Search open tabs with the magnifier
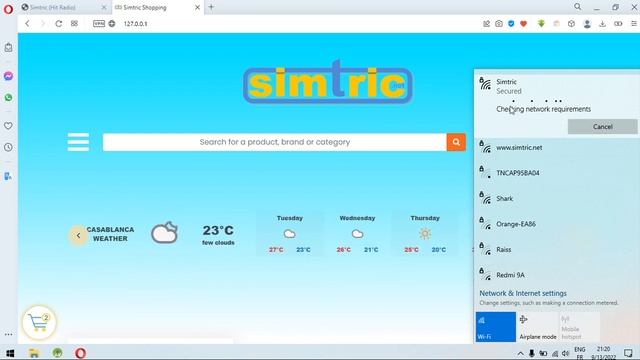The height and width of the screenshot is (360, 640). [578, 7]
